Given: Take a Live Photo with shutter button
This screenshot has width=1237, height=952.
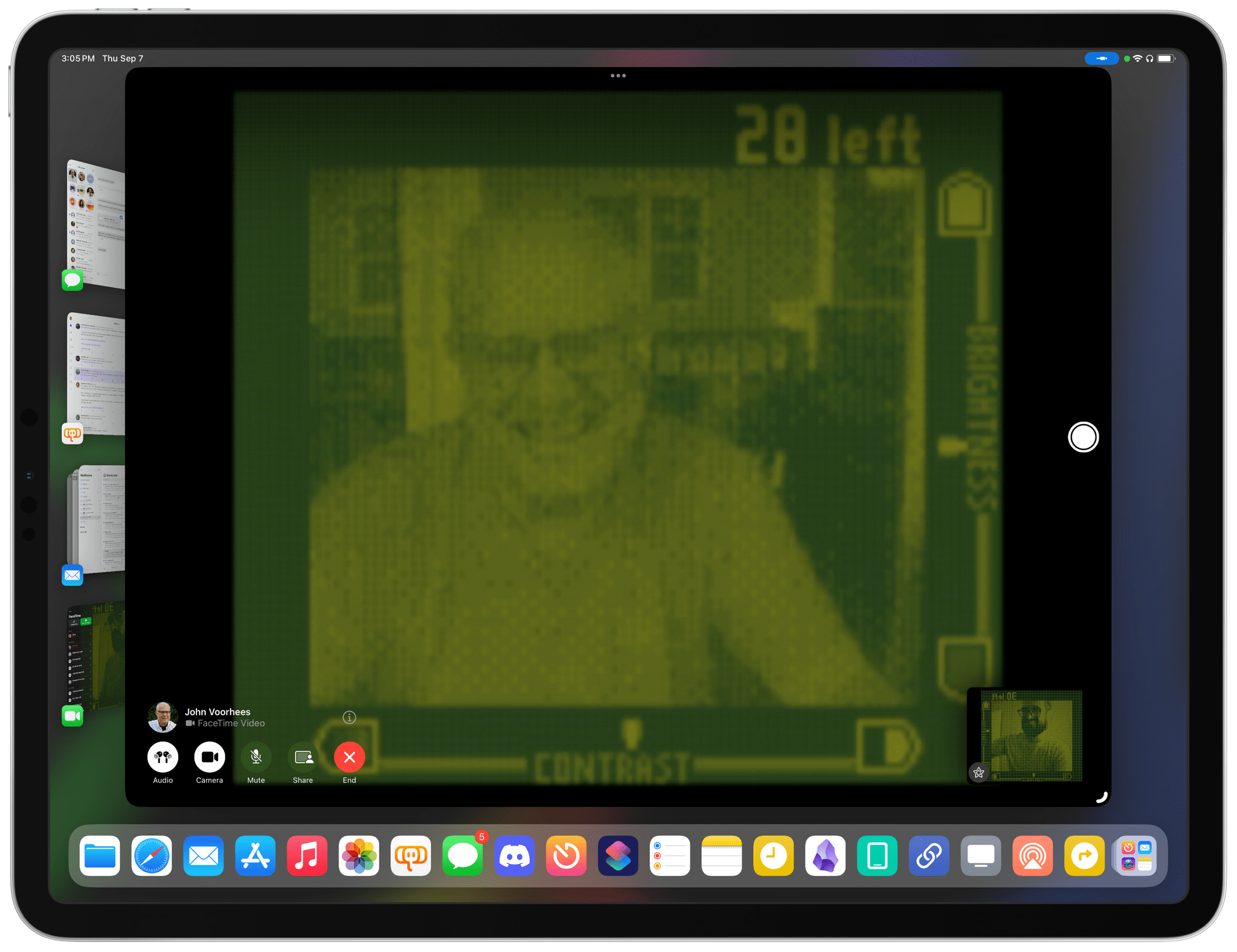Looking at the screenshot, I should pos(1083,437).
